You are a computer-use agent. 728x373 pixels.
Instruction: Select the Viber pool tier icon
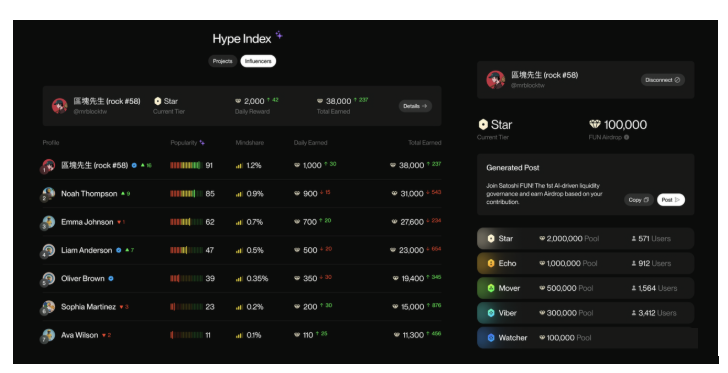(x=491, y=313)
